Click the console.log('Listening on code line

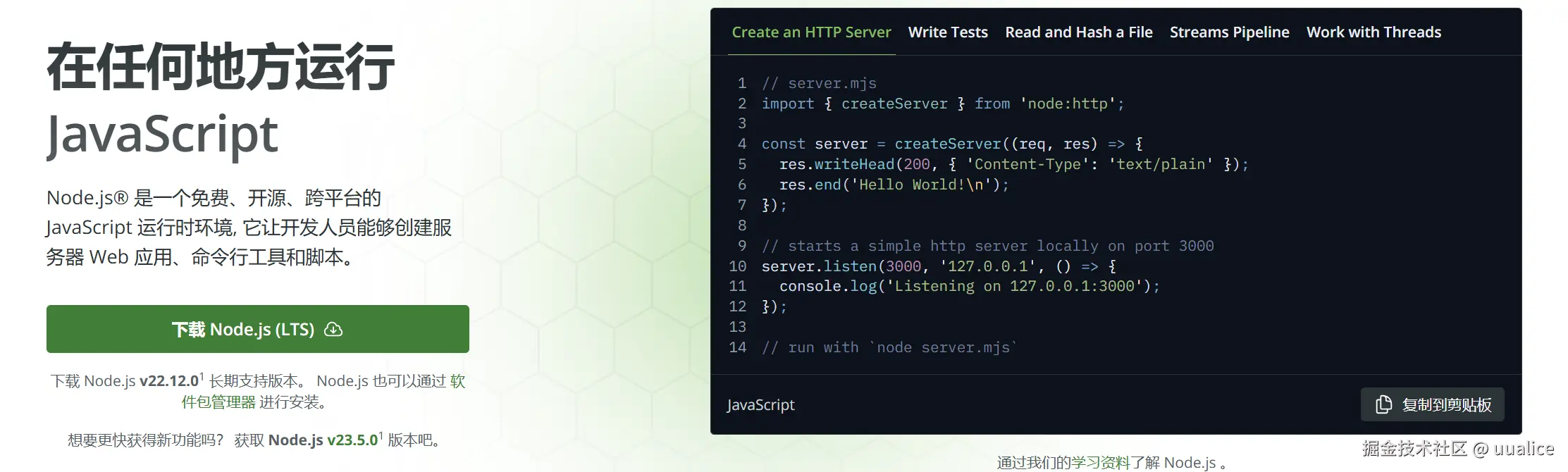969,286
